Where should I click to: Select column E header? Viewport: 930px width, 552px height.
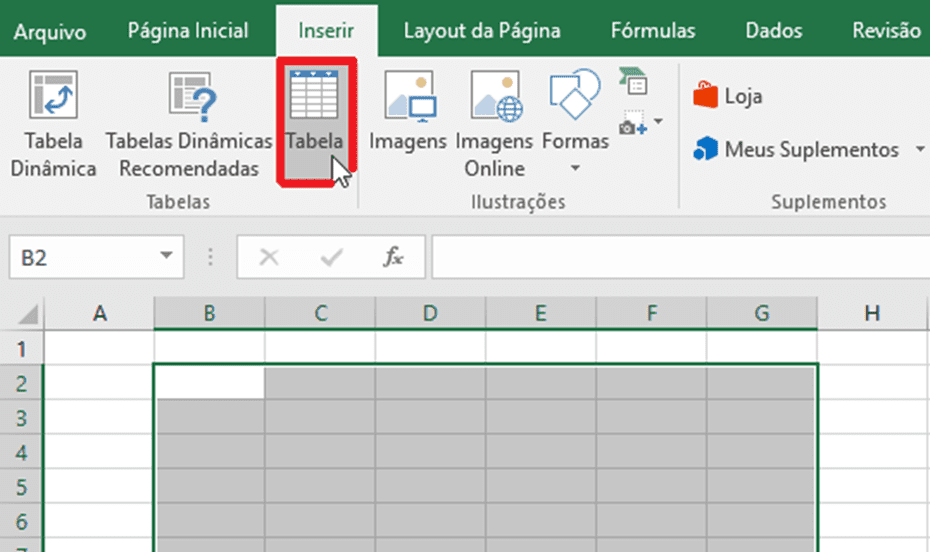540,313
